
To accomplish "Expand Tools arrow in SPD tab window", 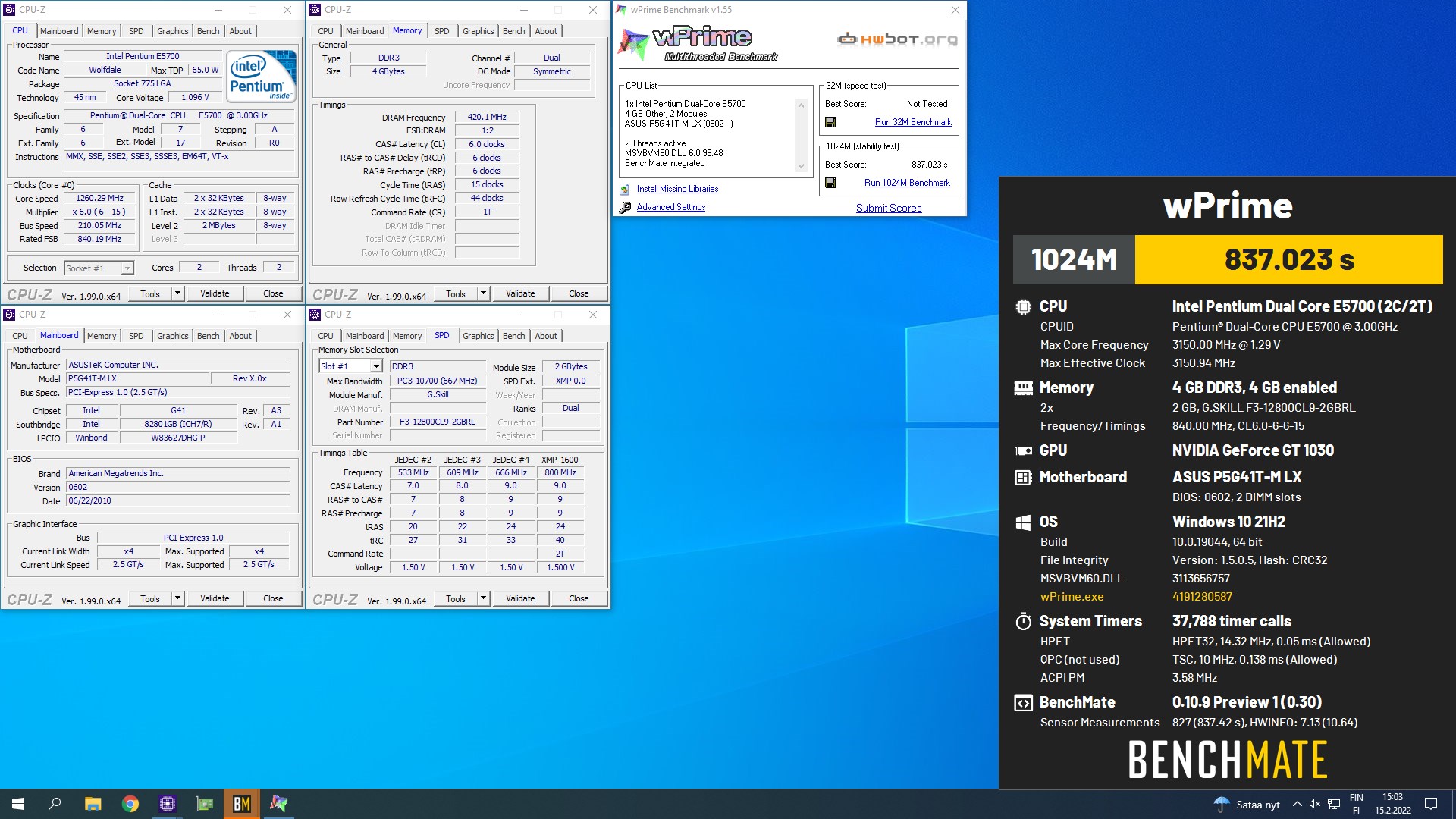I will pos(483,598).
